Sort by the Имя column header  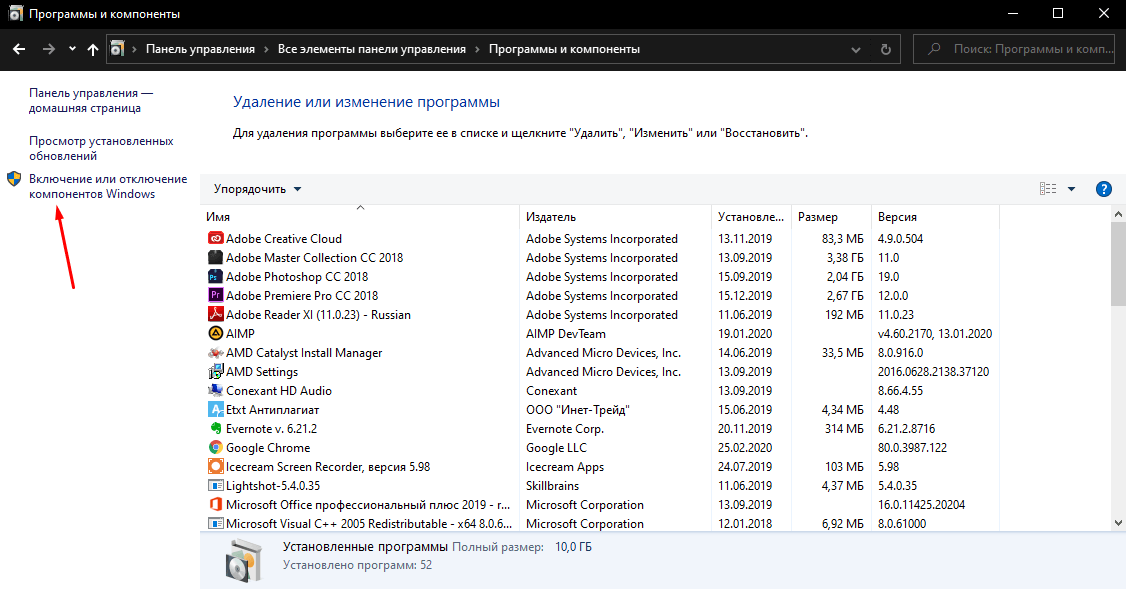(x=359, y=216)
